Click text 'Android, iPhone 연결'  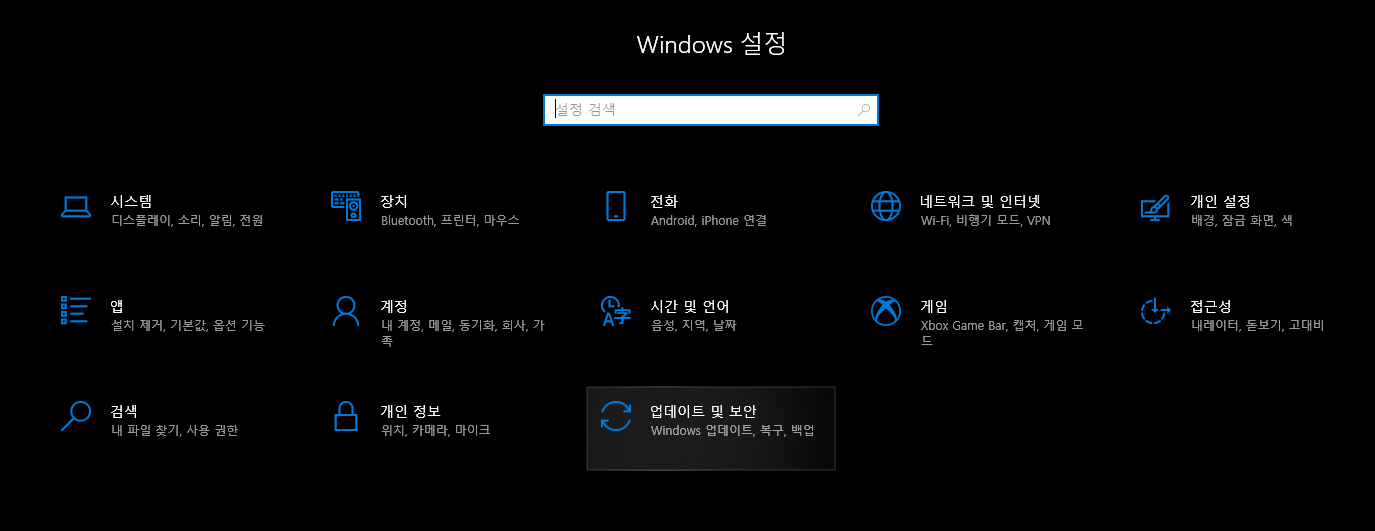pyautogui.click(x=709, y=220)
